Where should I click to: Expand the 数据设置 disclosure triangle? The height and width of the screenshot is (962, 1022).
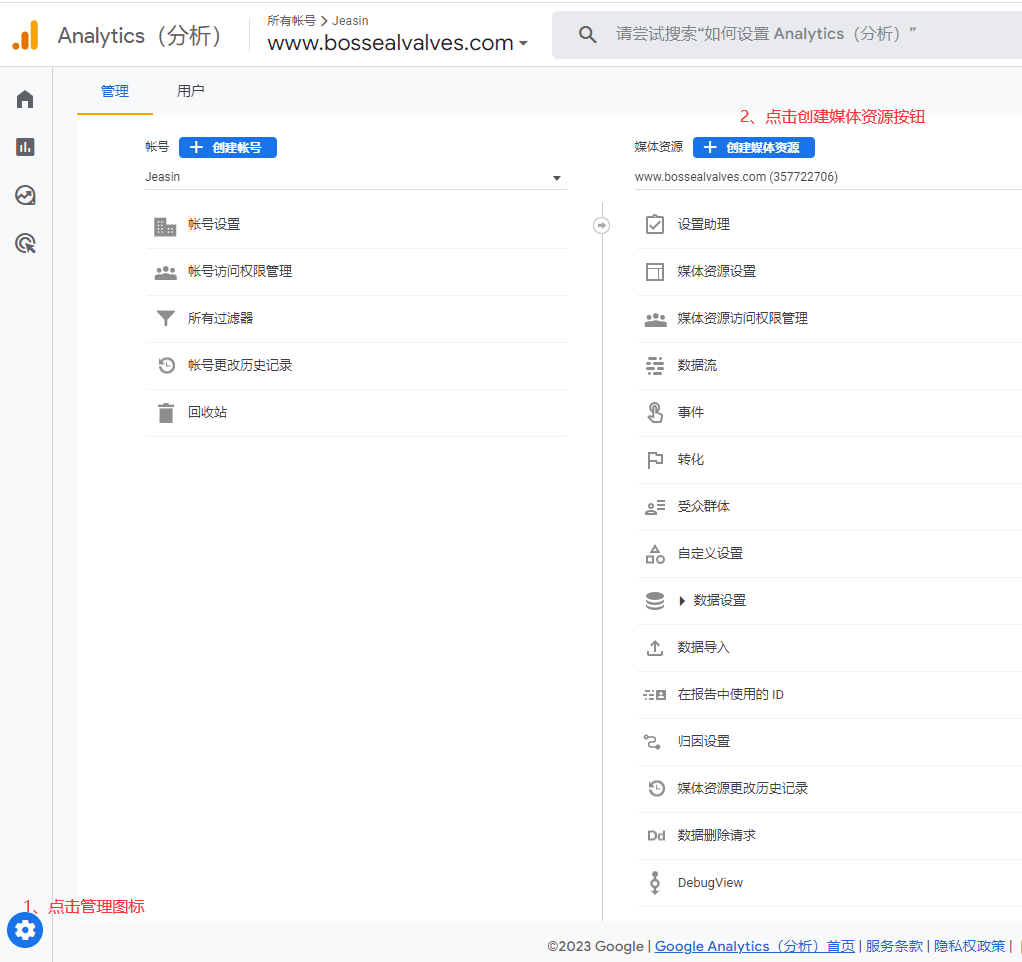[x=682, y=601]
